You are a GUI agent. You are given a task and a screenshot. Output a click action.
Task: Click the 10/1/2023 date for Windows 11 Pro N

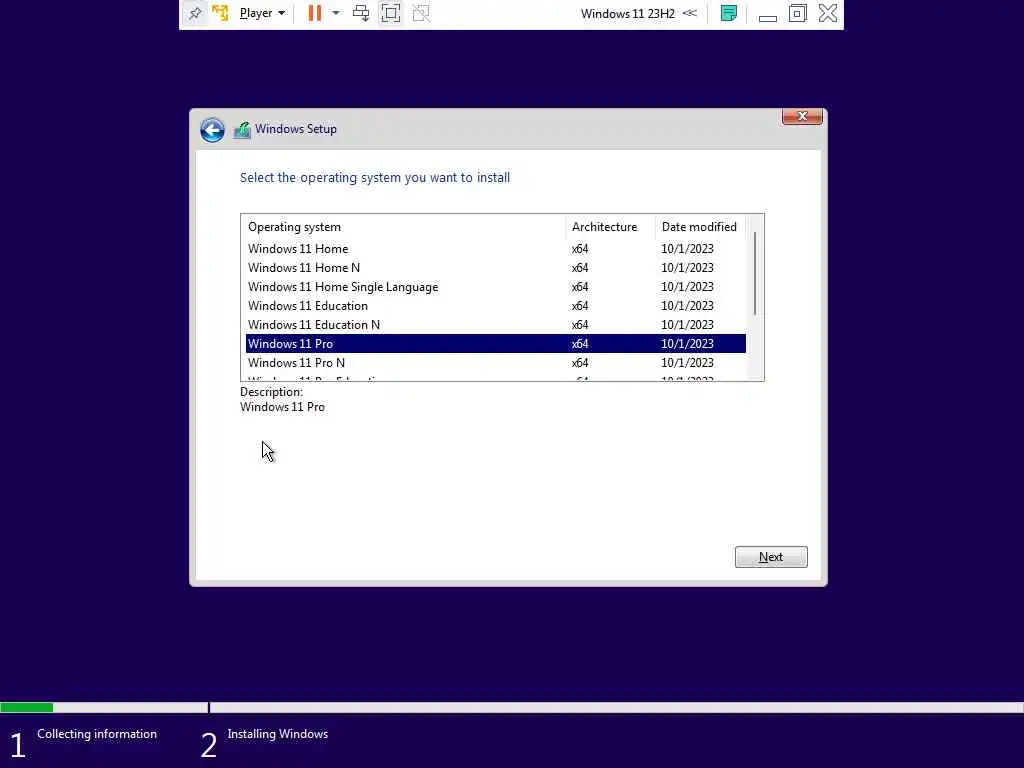(x=687, y=362)
